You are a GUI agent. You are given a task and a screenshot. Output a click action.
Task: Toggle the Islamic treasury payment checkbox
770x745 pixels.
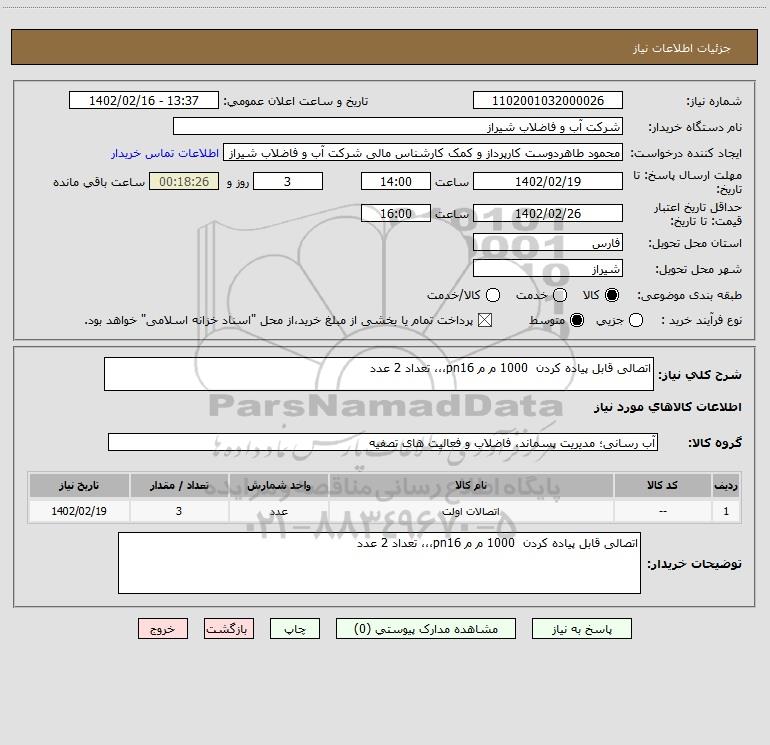pos(485,321)
